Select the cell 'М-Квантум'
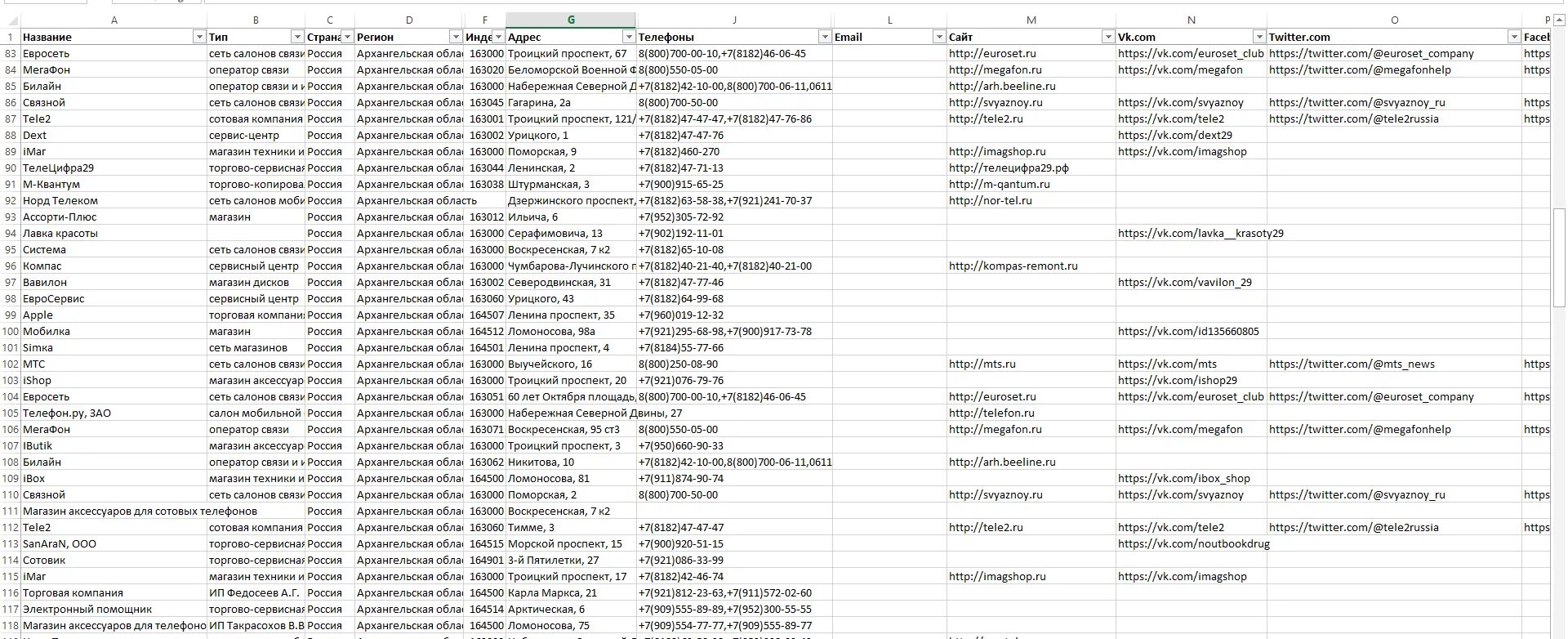 [x=114, y=184]
